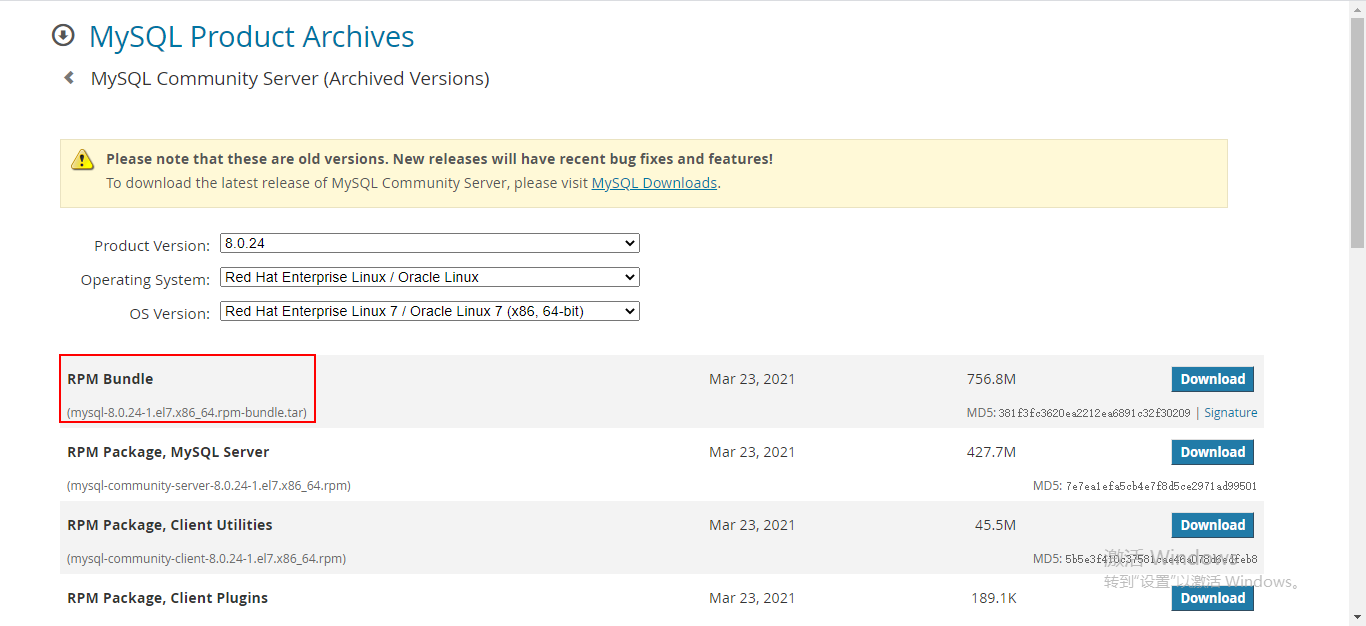Click the 756.8M size value
The height and width of the screenshot is (626, 1366).
pyautogui.click(x=991, y=379)
